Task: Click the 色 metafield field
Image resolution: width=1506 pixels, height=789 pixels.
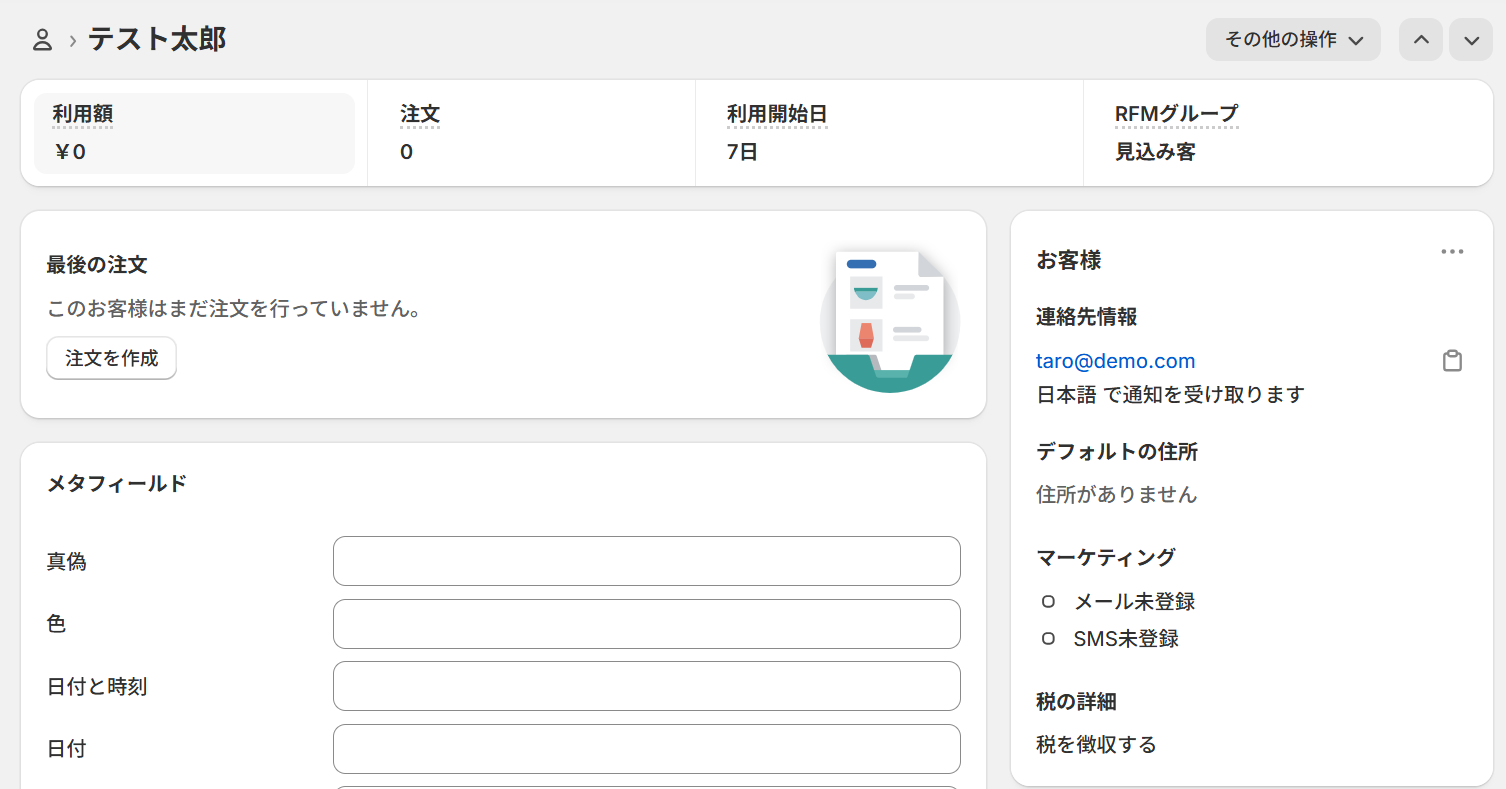Action: pyautogui.click(x=646, y=624)
